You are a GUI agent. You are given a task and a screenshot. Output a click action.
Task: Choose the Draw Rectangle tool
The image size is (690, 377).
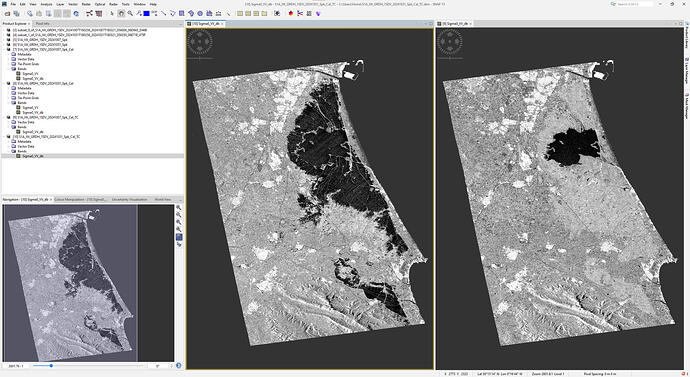181,14
